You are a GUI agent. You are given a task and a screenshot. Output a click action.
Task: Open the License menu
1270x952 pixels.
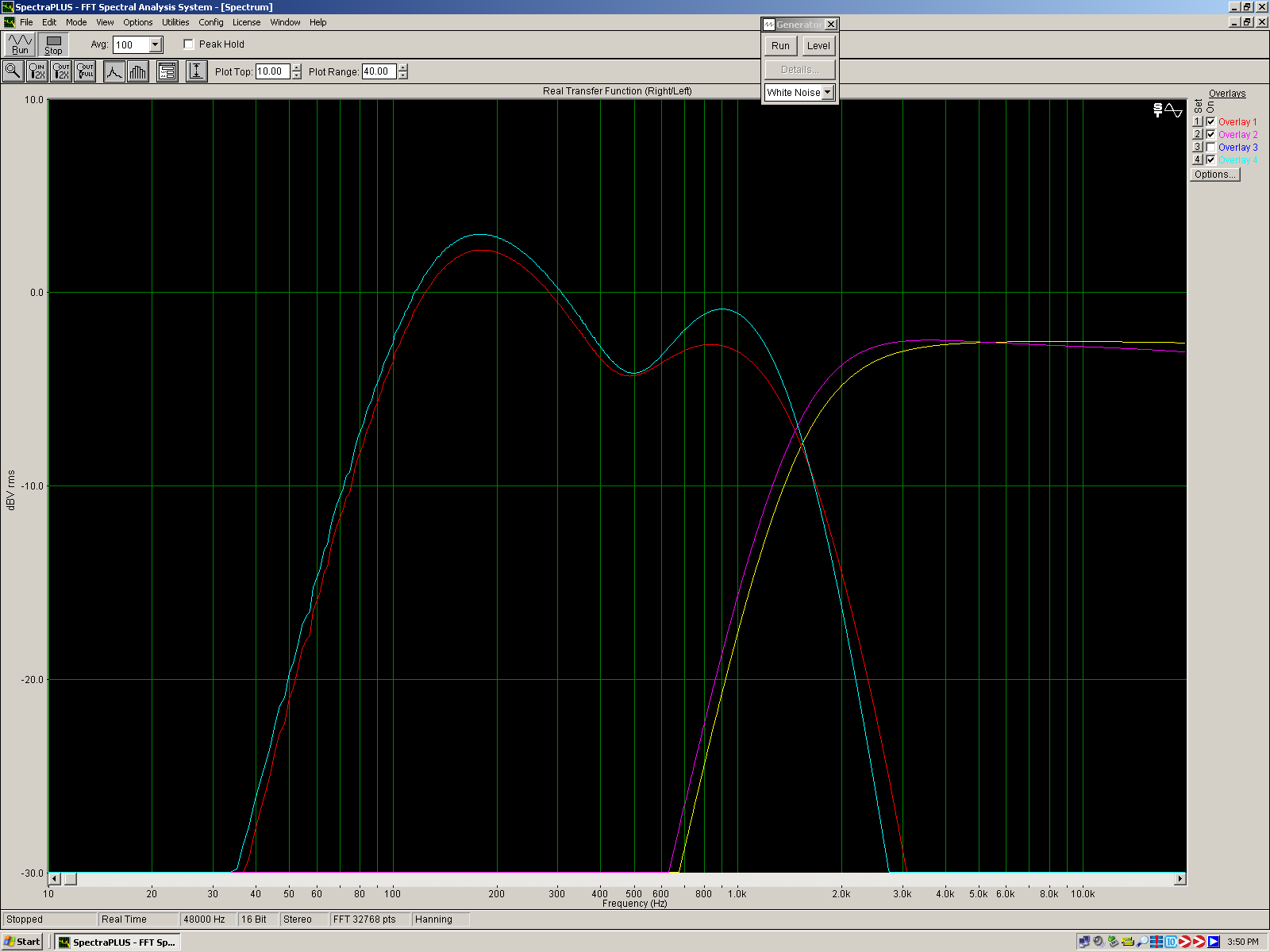click(247, 22)
